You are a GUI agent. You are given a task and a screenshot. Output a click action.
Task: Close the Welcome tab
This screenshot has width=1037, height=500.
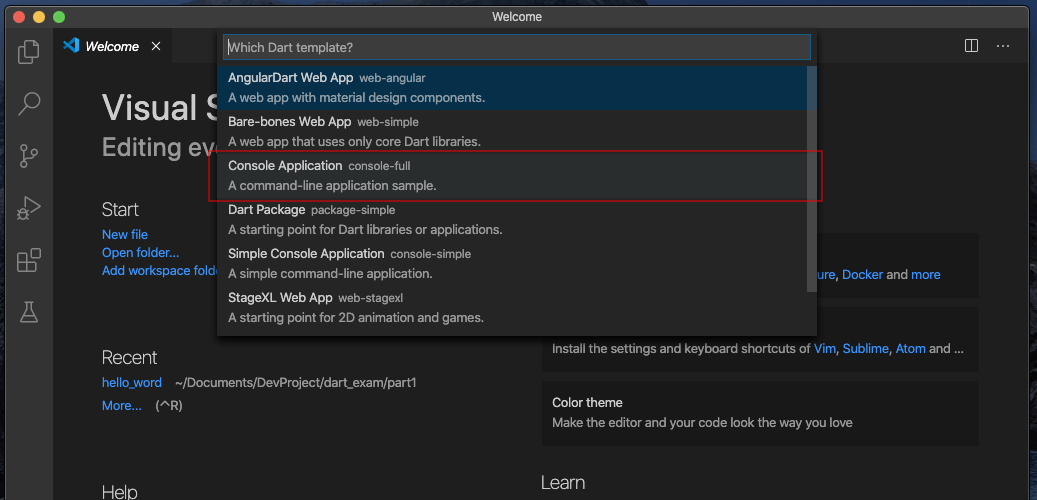click(155, 46)
